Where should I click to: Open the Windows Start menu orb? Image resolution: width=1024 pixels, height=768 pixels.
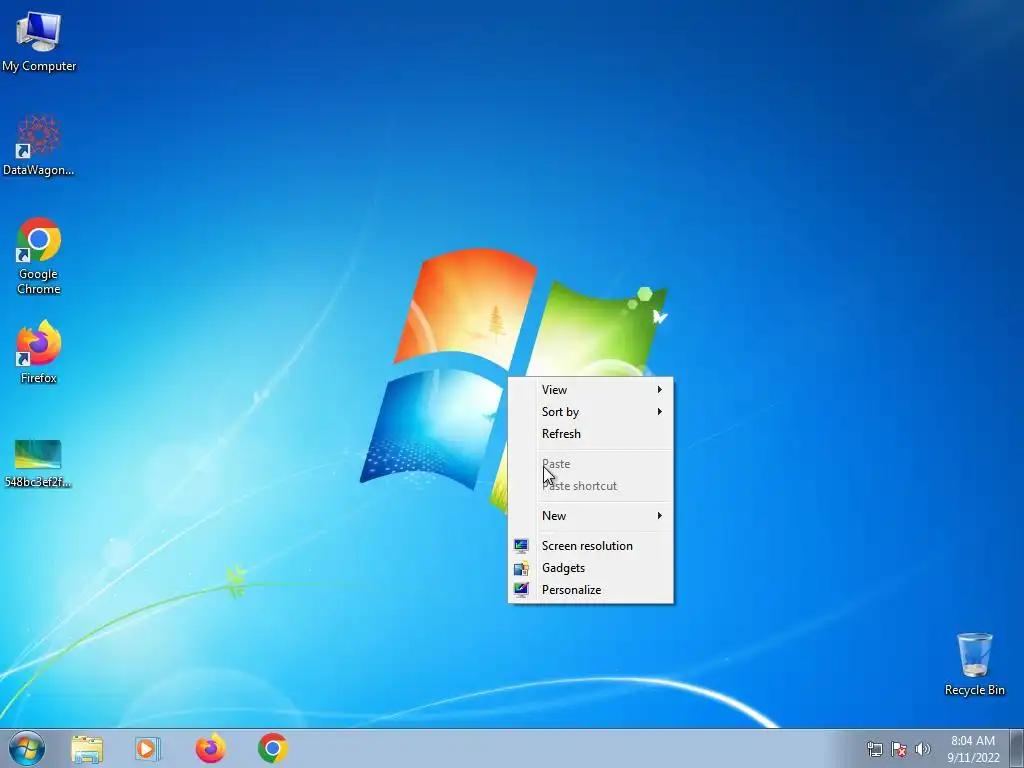(27, 748)
